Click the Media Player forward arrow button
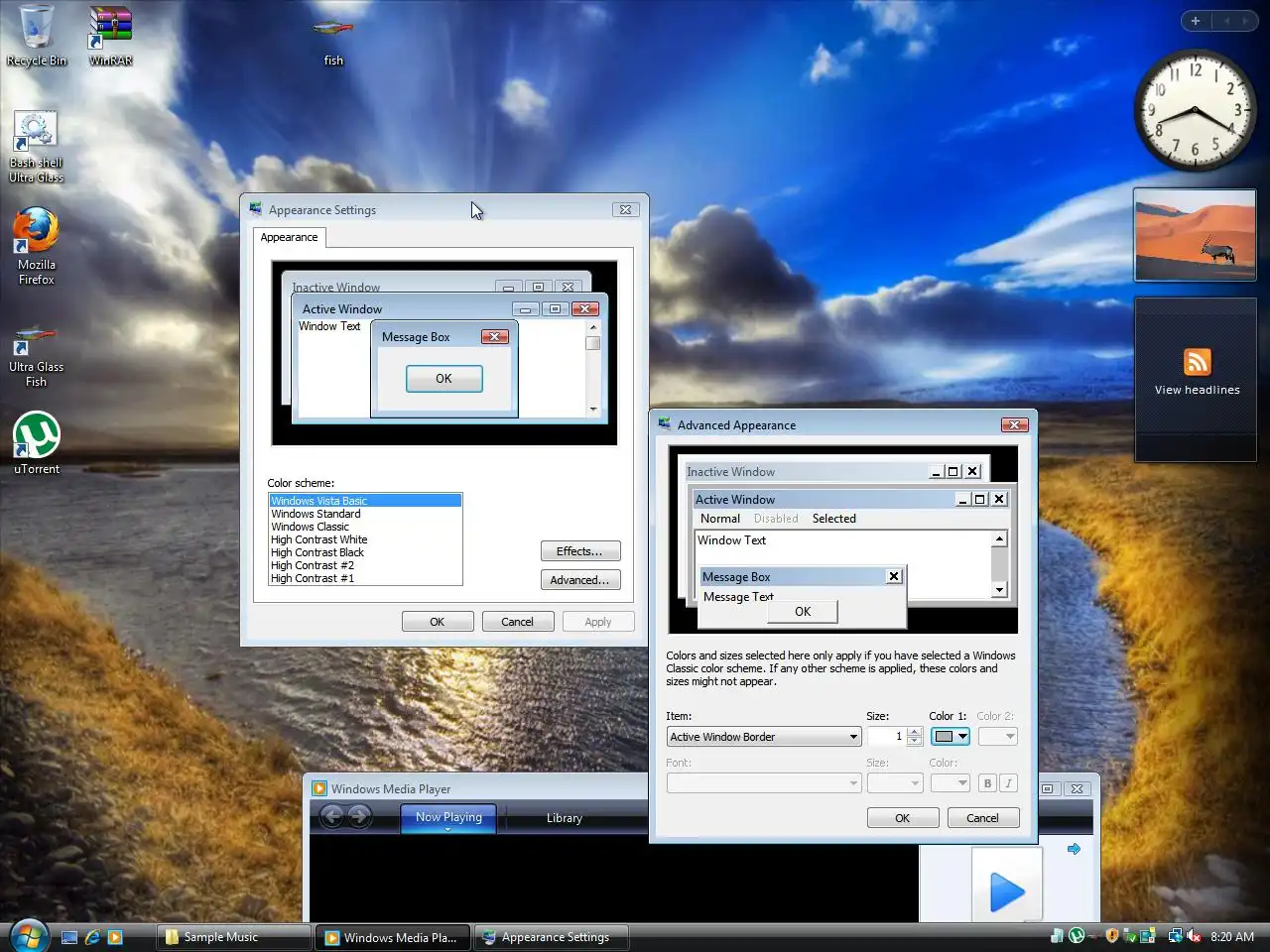 pyautogui.click(x=359, y=816)
